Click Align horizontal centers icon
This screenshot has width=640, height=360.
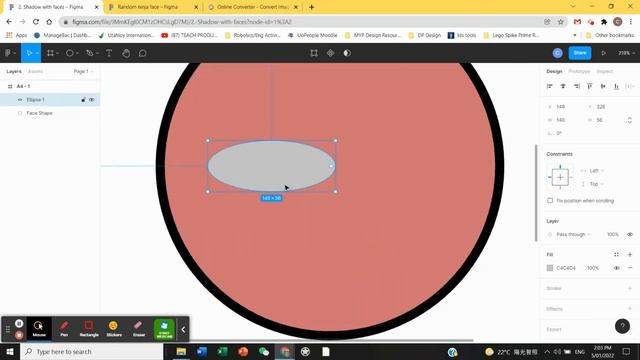coord(563,86)
